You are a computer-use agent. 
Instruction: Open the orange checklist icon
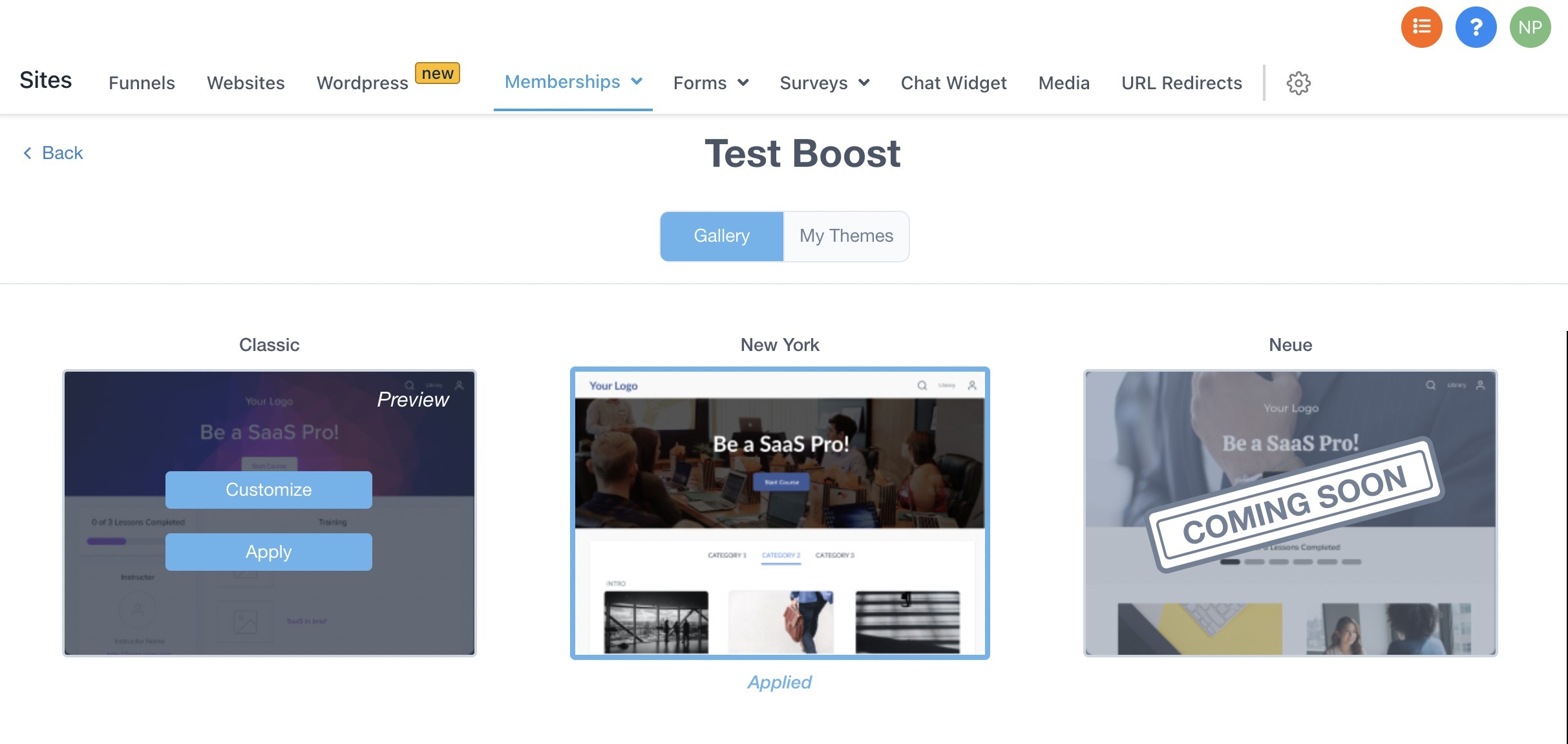tap(1421, 27)
